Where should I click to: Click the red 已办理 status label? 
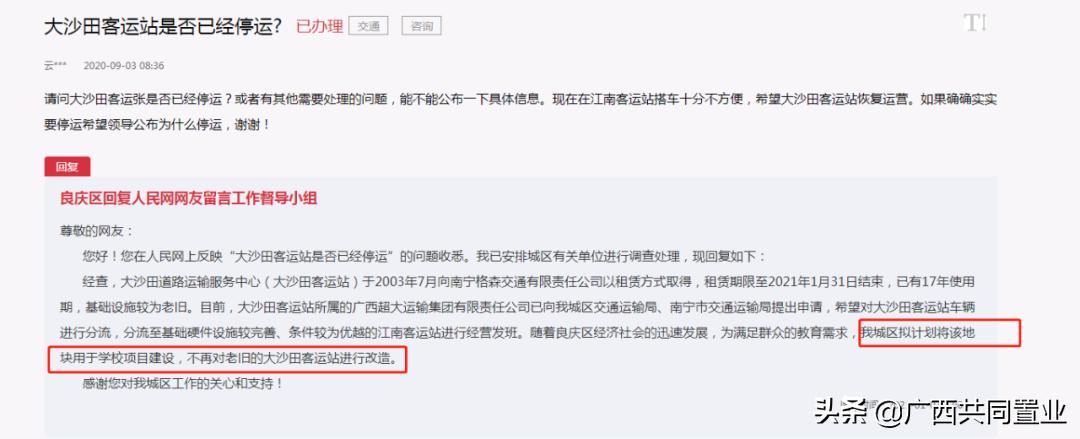click(320, 26)
